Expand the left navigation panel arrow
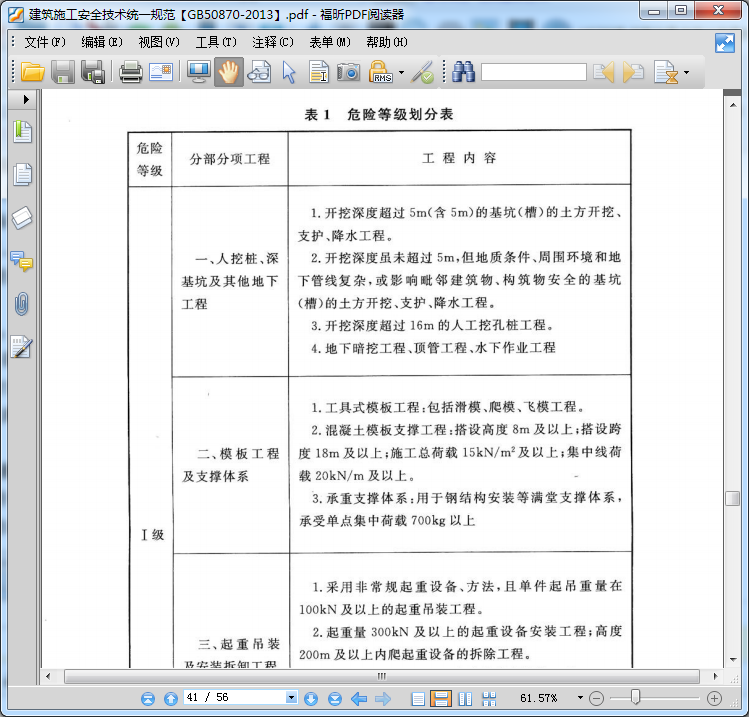The image size is (749, 717). pos(26,99)
